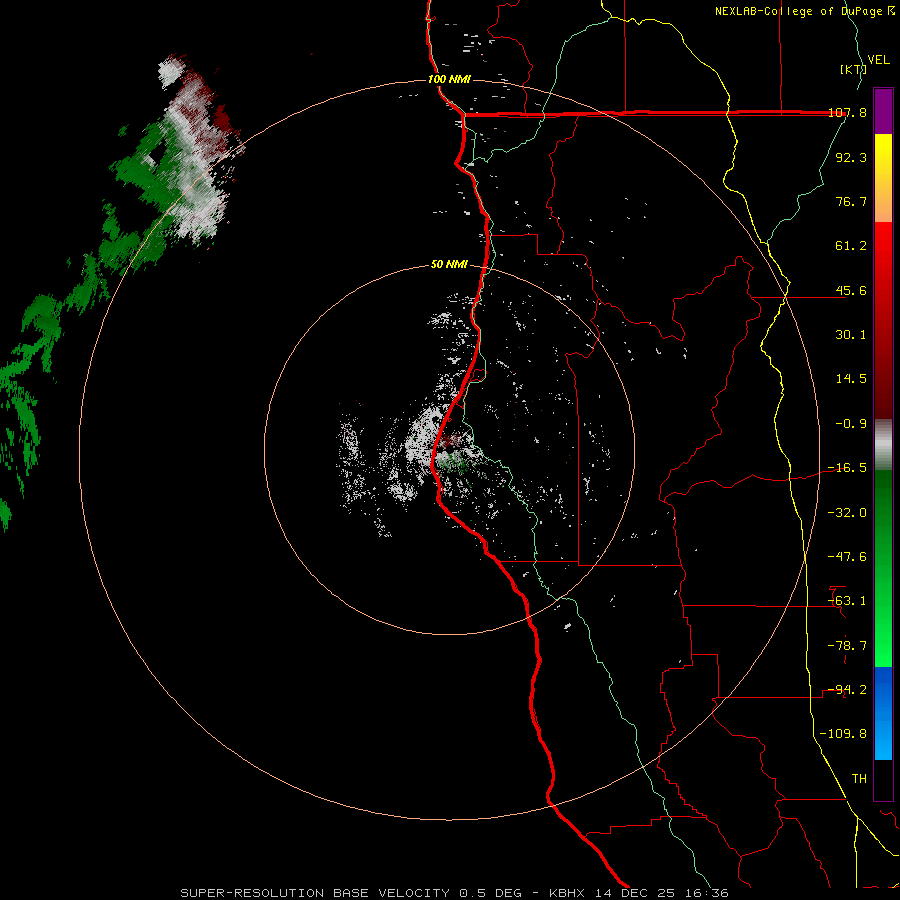Click the blue segment of velocity color bar
The height and width of the screenshot is (900, 900).
click(883, 713)
